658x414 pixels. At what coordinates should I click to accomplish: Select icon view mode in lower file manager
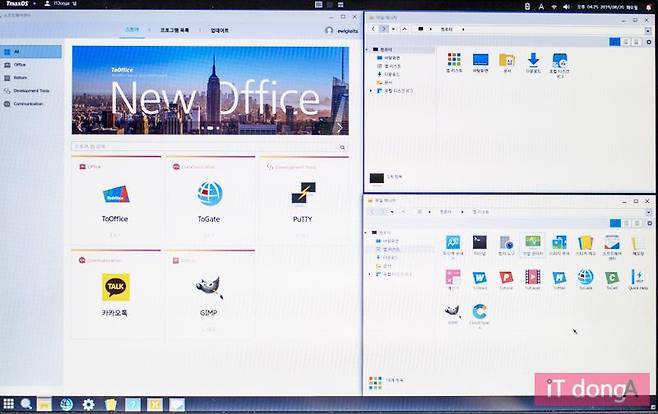click(615, 223)
